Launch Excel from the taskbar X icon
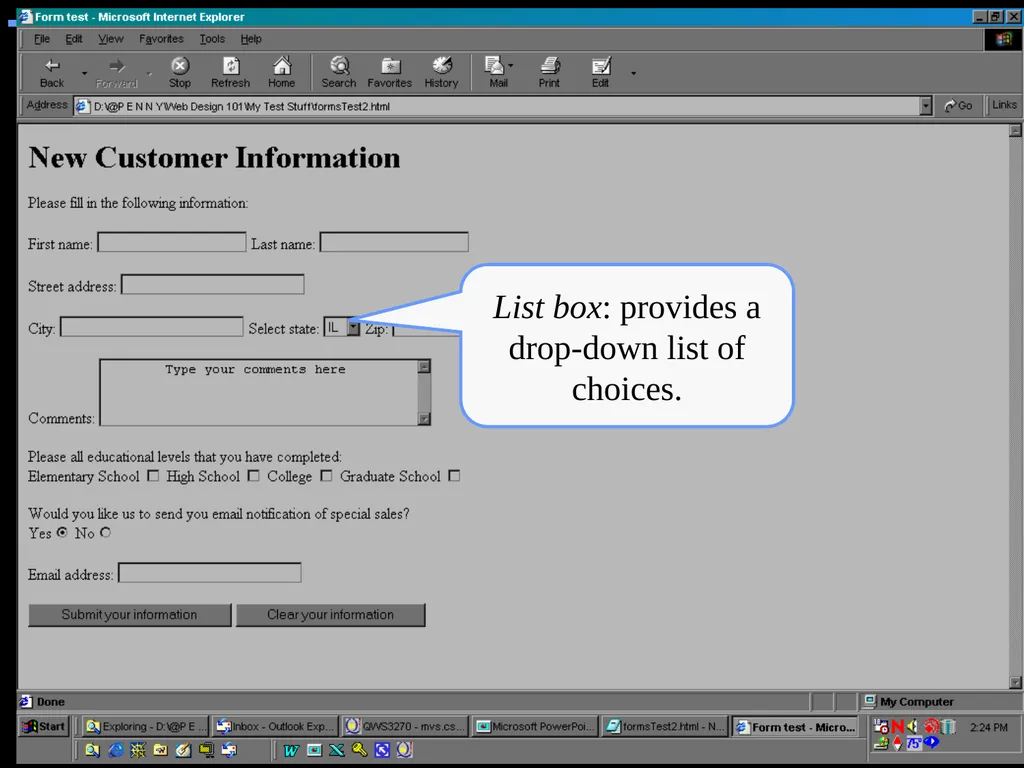The width and height of the screenshot is (1024, 768). 336,750
